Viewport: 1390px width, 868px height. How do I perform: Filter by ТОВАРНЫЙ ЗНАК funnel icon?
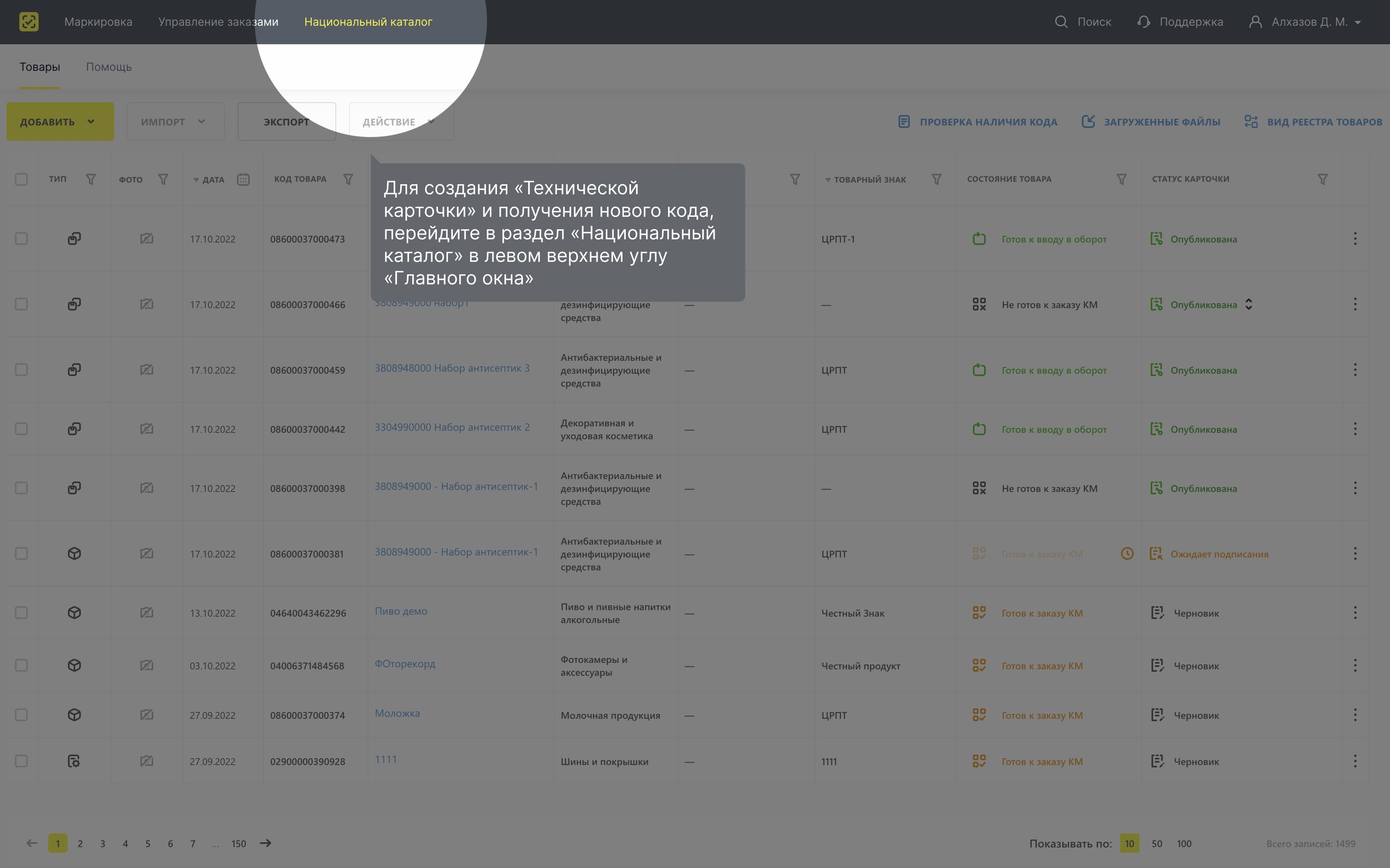click(936, 179)
